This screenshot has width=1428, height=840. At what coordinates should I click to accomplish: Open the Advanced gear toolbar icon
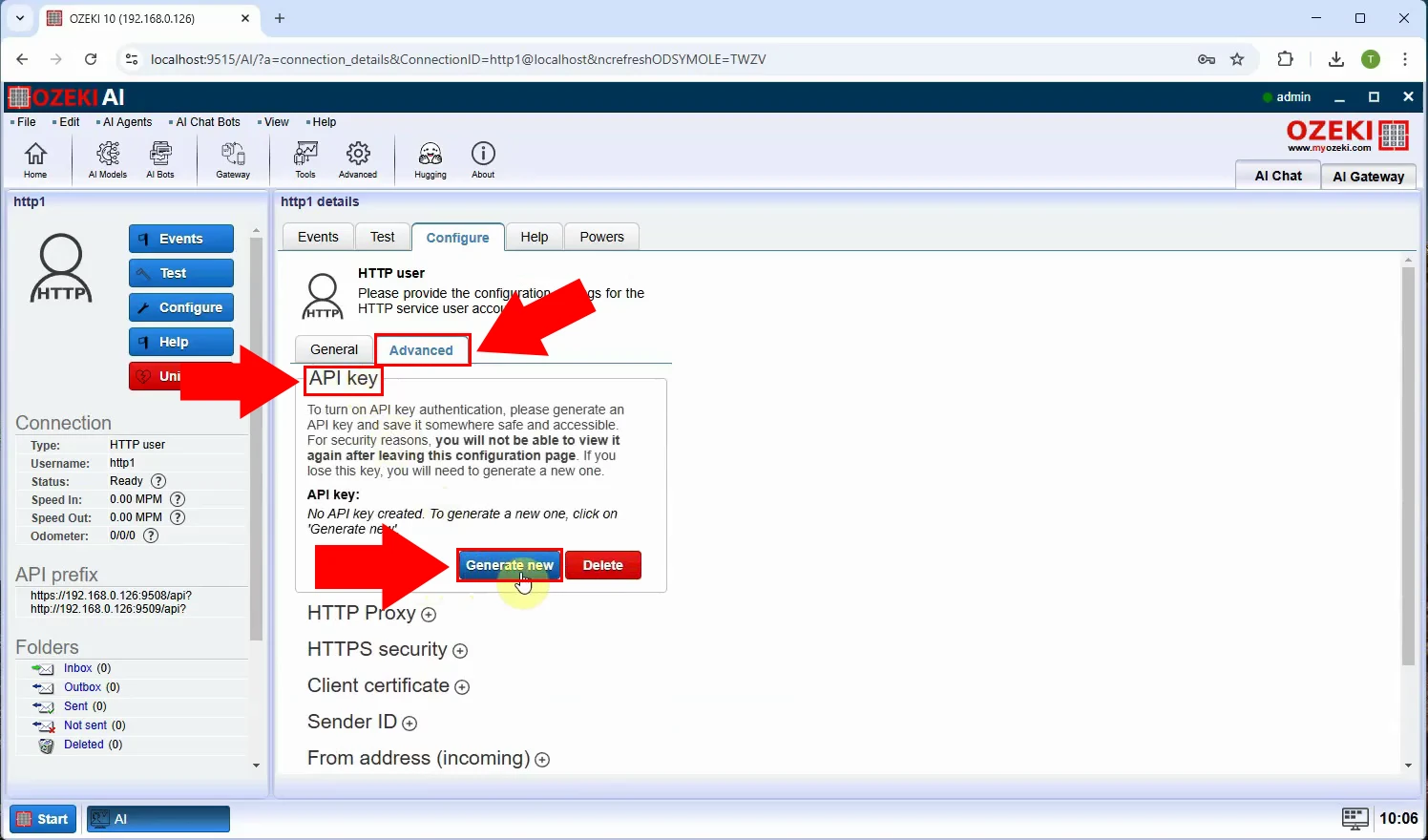pos(358,159)
